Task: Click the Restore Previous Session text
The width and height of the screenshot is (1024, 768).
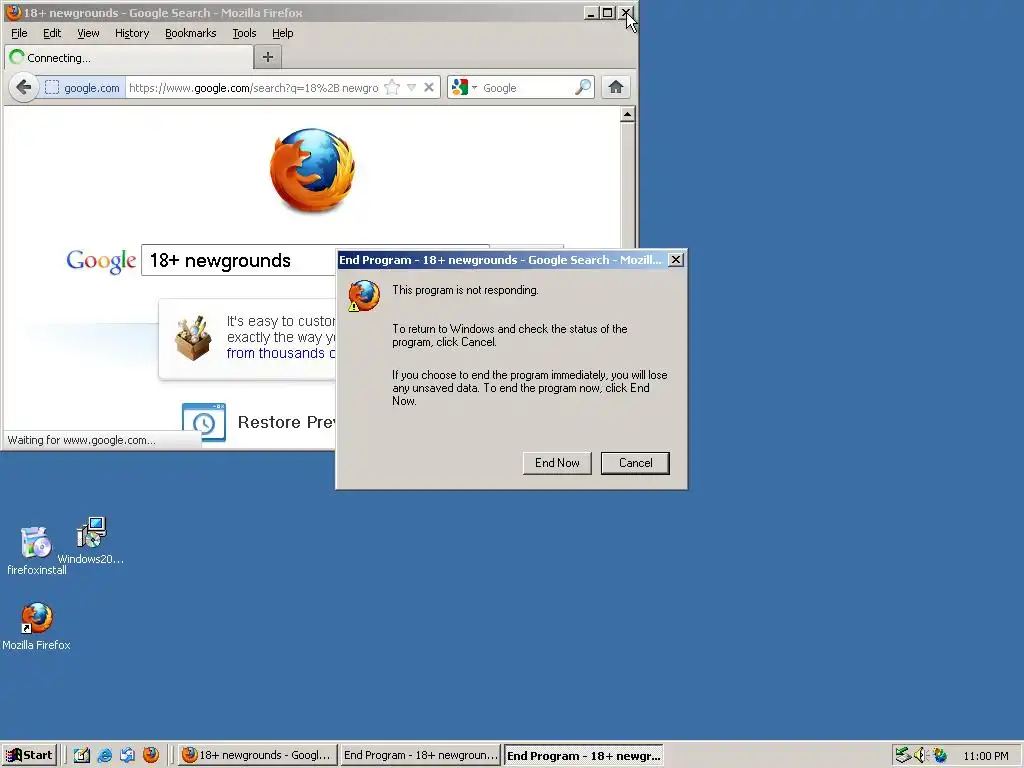Action: click(x=287, y=422)
